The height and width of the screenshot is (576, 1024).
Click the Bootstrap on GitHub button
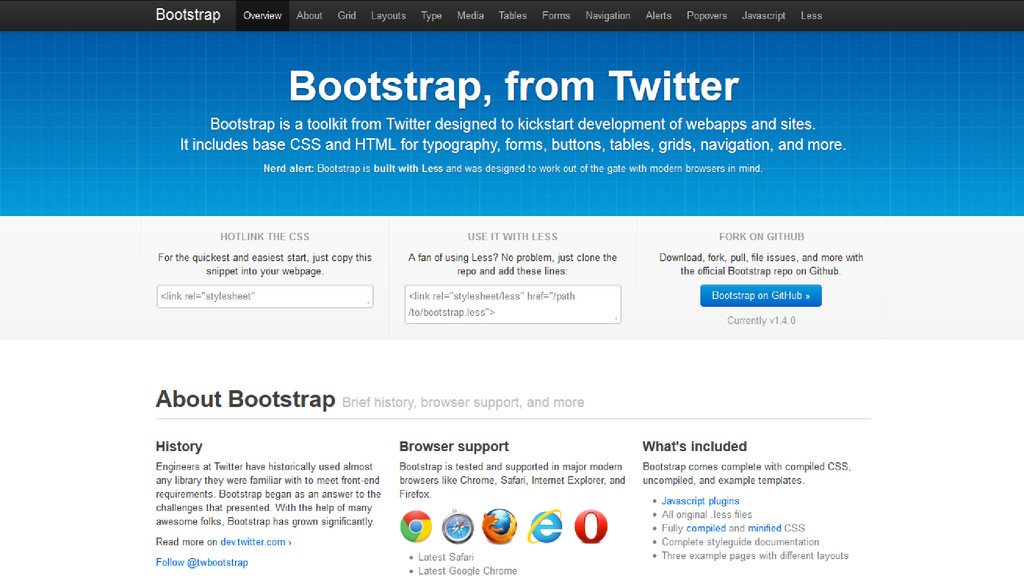pyautogui.click(x=761, y=296)
